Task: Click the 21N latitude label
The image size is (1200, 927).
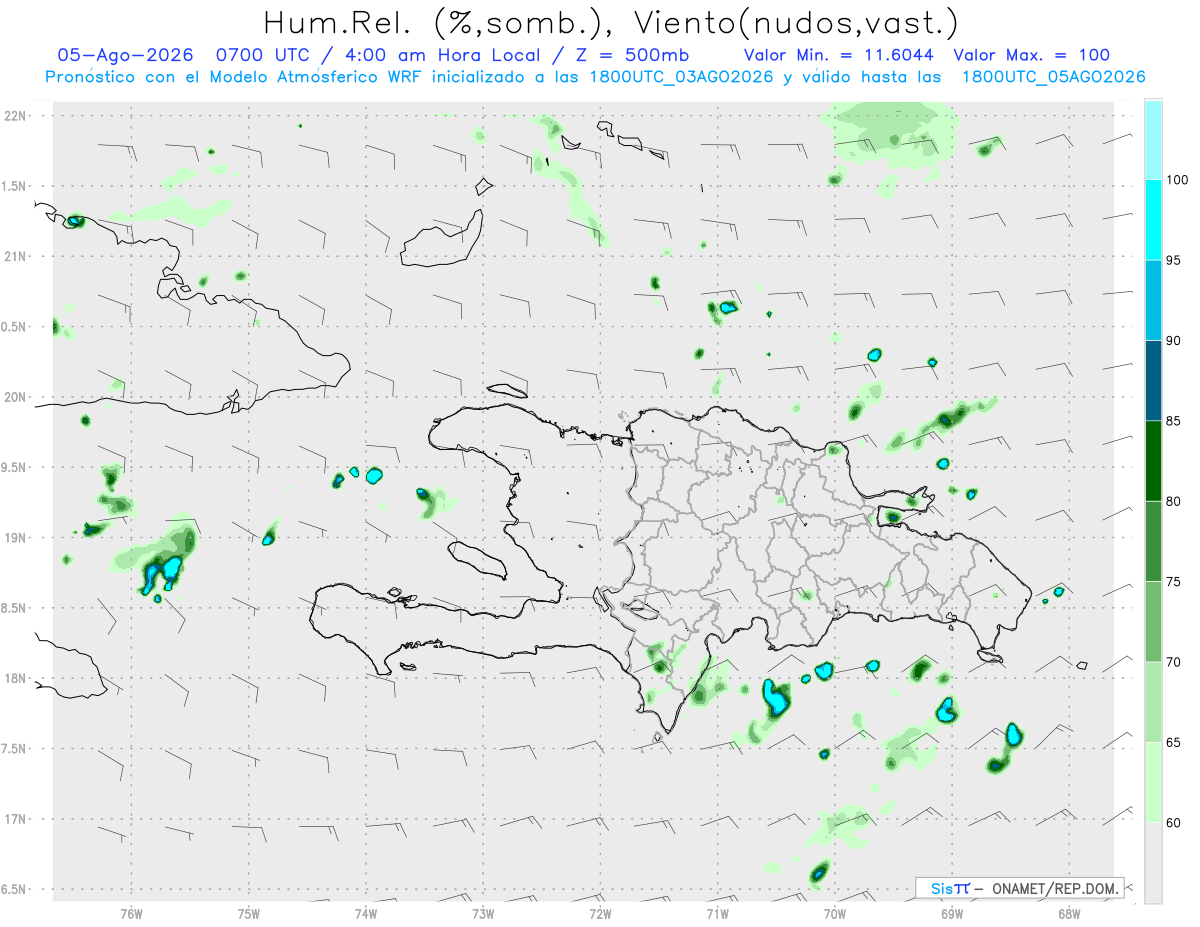Action: 15,256
